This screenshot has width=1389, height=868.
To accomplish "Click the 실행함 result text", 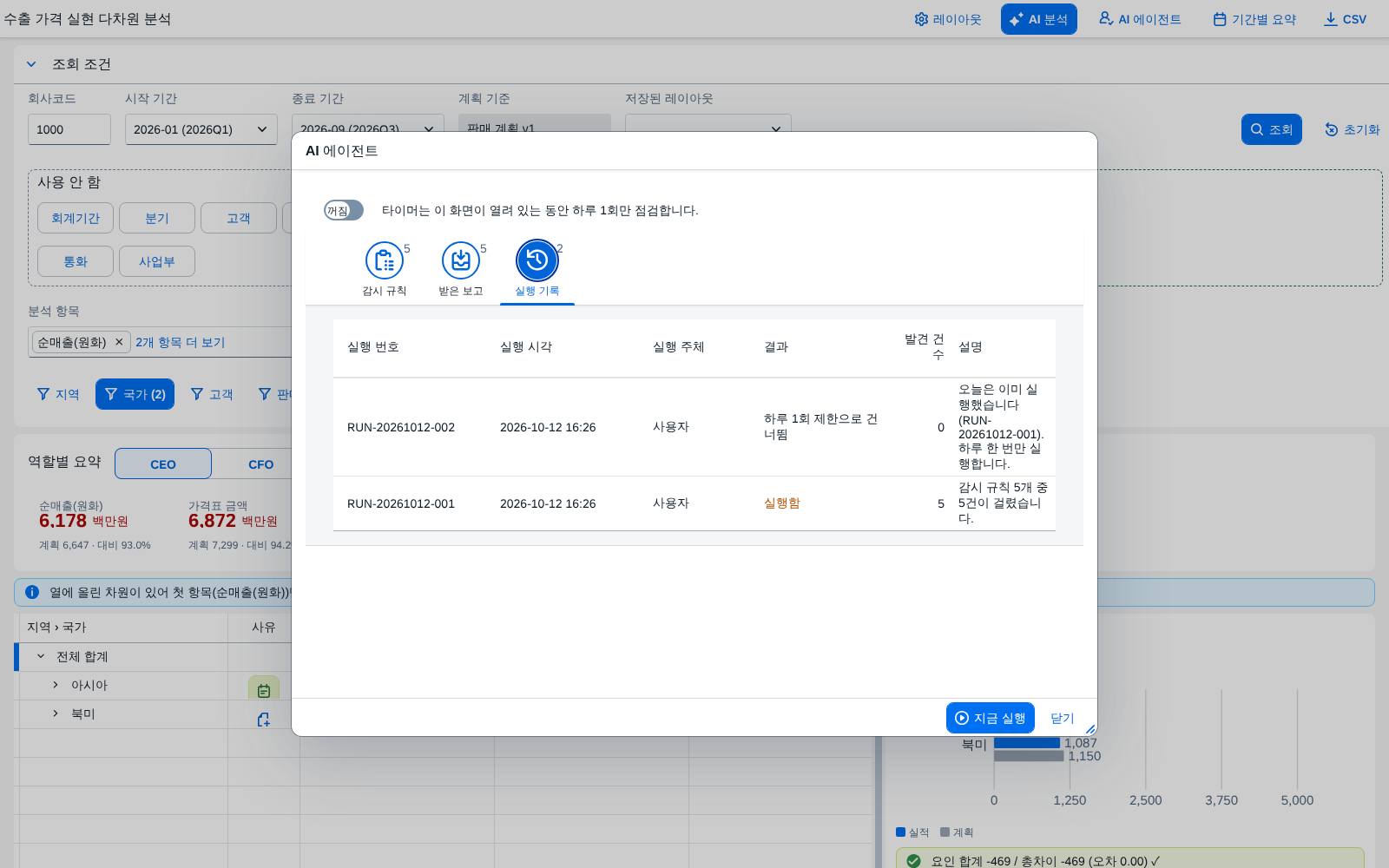I will [x=782, y=503].
